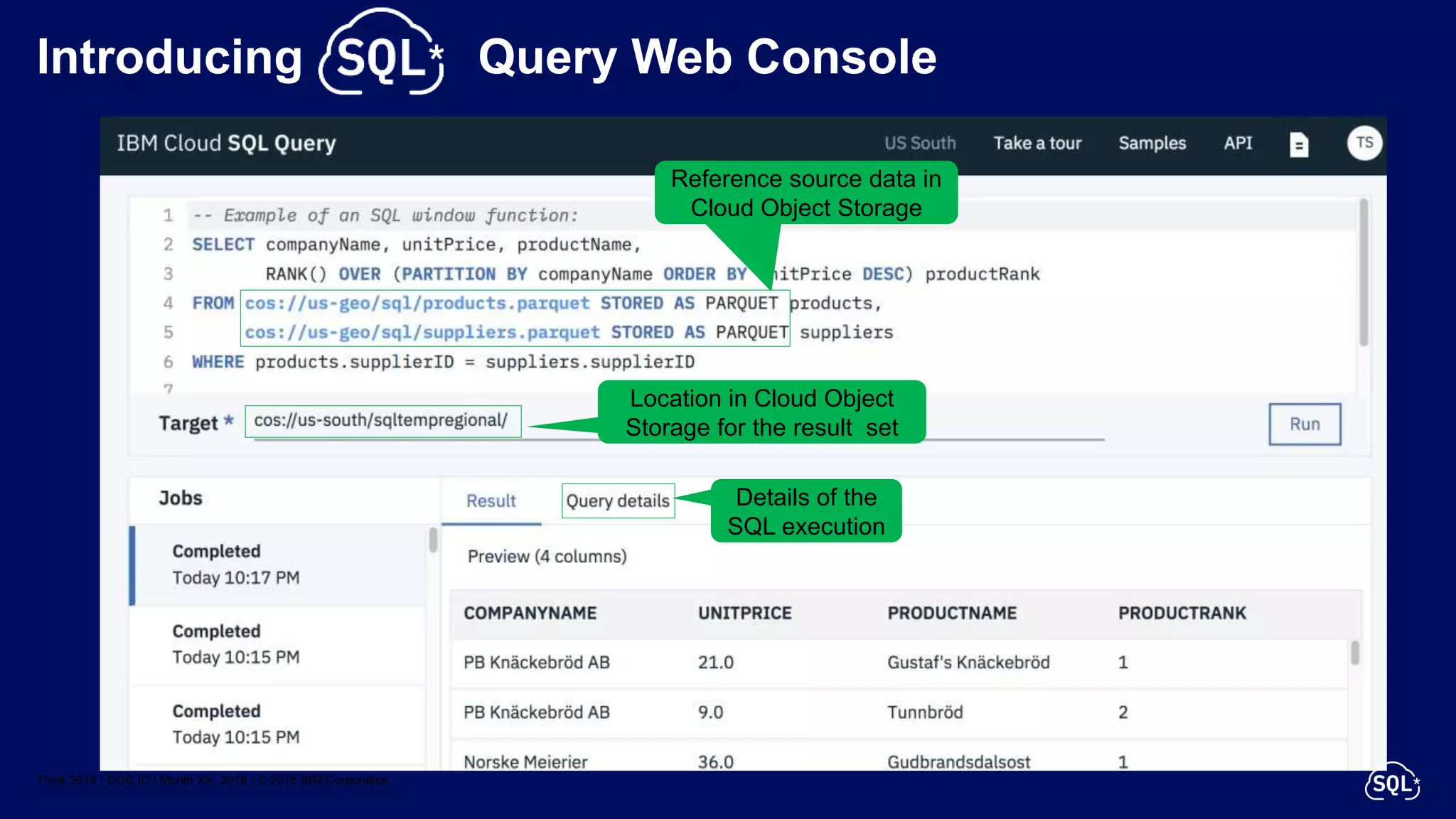
Task: Click the PRODUCTNAME column header
Action: [952, 614]
